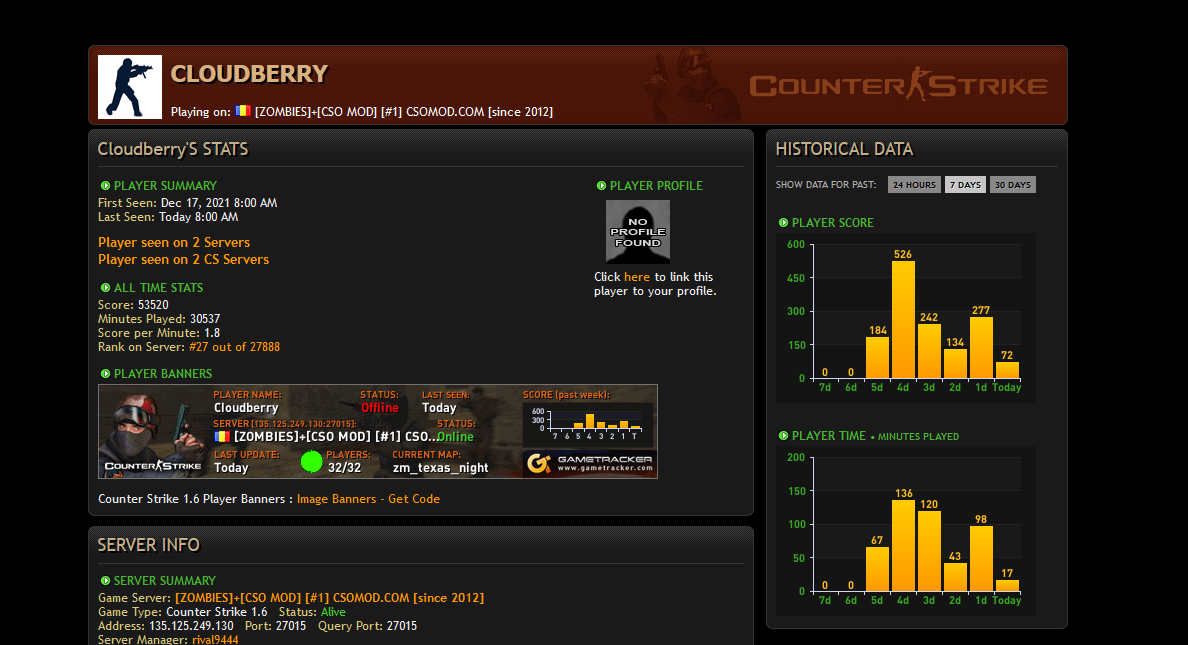Click the GameTracker logo in banner
This screenshot has height=645, width=1188.
589,463
